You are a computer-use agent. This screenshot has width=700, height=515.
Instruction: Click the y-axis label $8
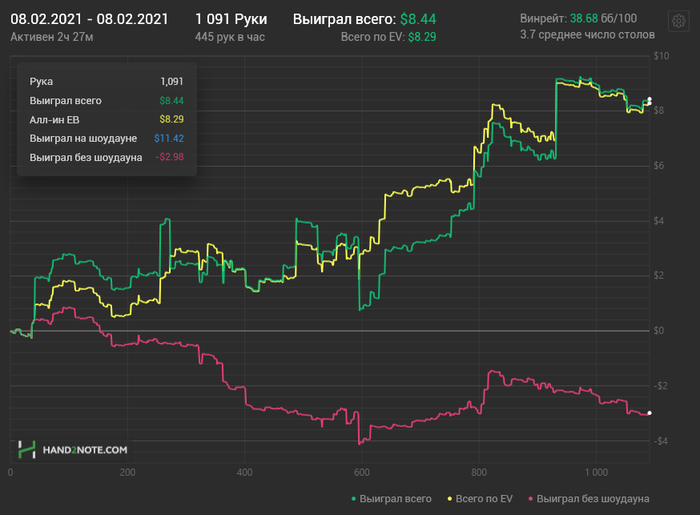[658, 111]
